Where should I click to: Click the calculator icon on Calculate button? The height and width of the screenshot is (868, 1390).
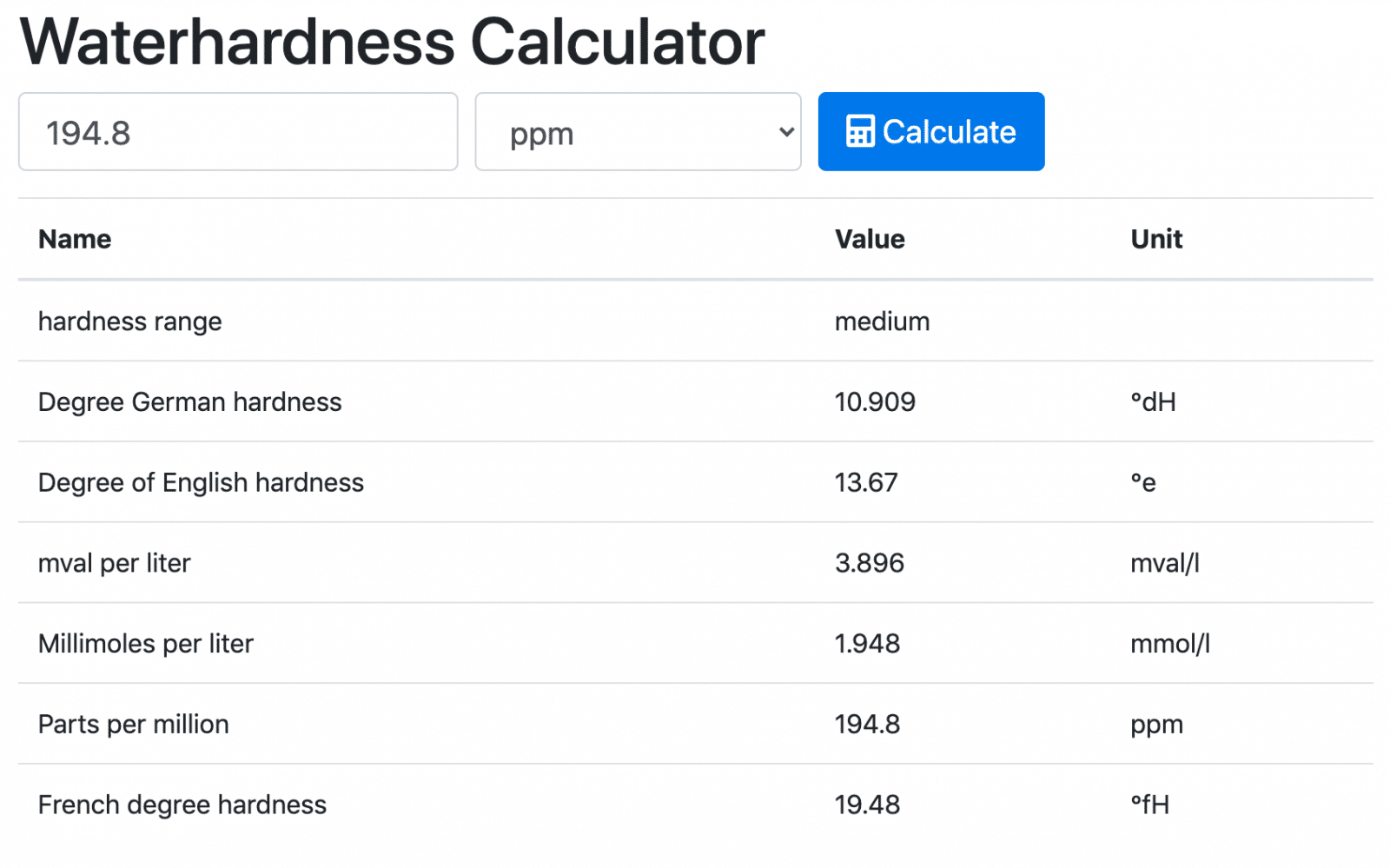point(859,131)
